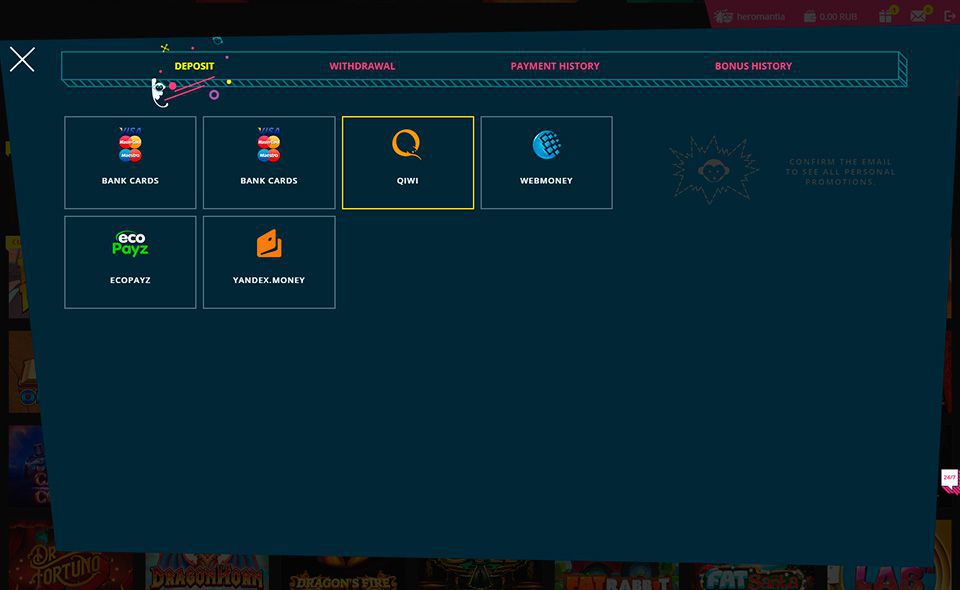
Task: Close the payment panel with the X
Action: 22,59
